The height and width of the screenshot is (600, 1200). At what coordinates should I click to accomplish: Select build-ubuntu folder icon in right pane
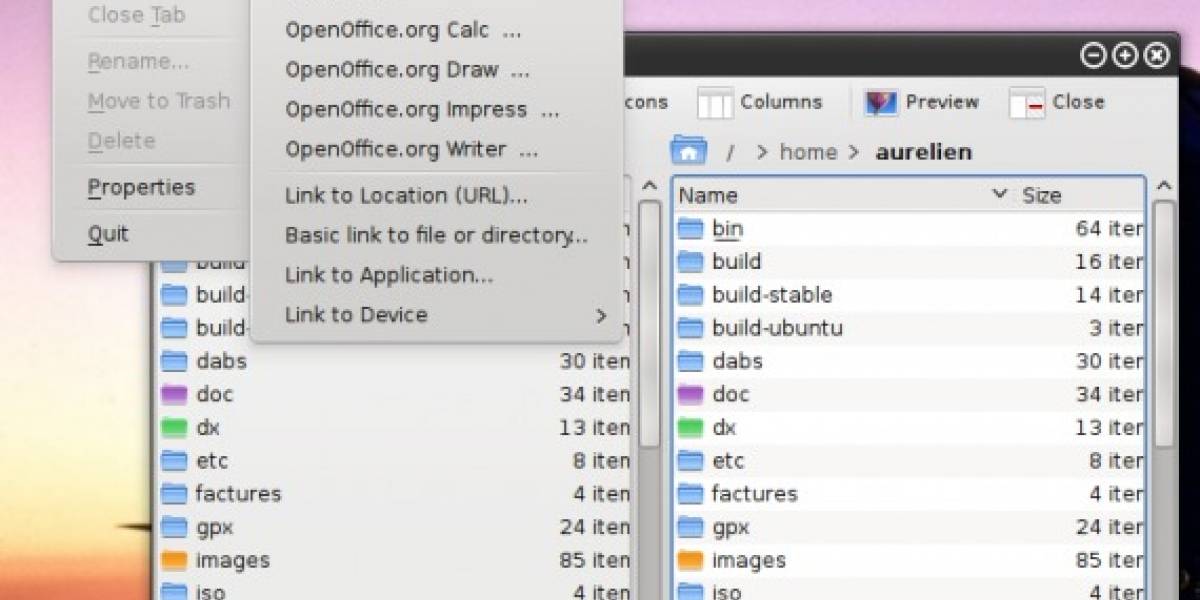tap(691, 327)
